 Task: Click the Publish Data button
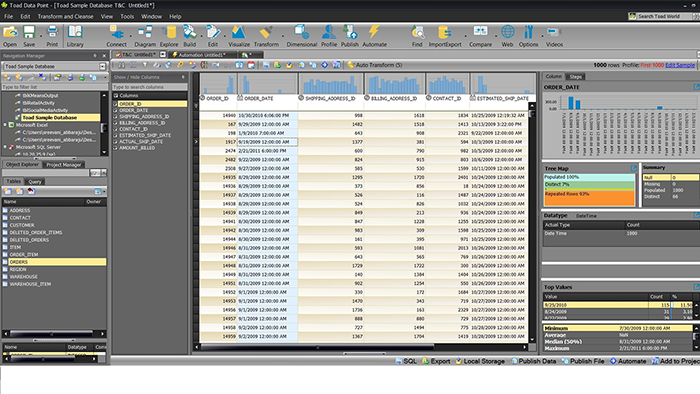pos(534,361)
